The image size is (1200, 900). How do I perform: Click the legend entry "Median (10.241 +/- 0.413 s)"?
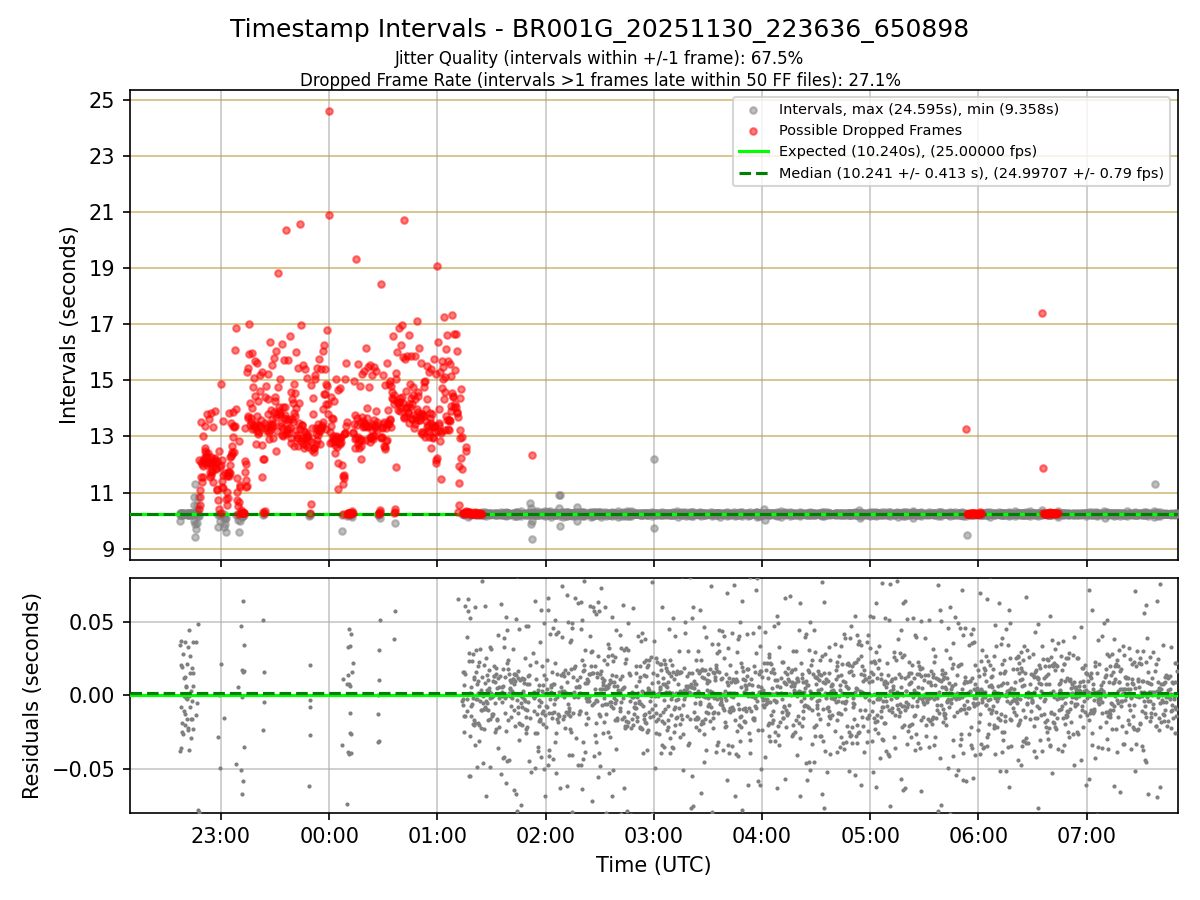pyautogui.click(x=970, y=173)
